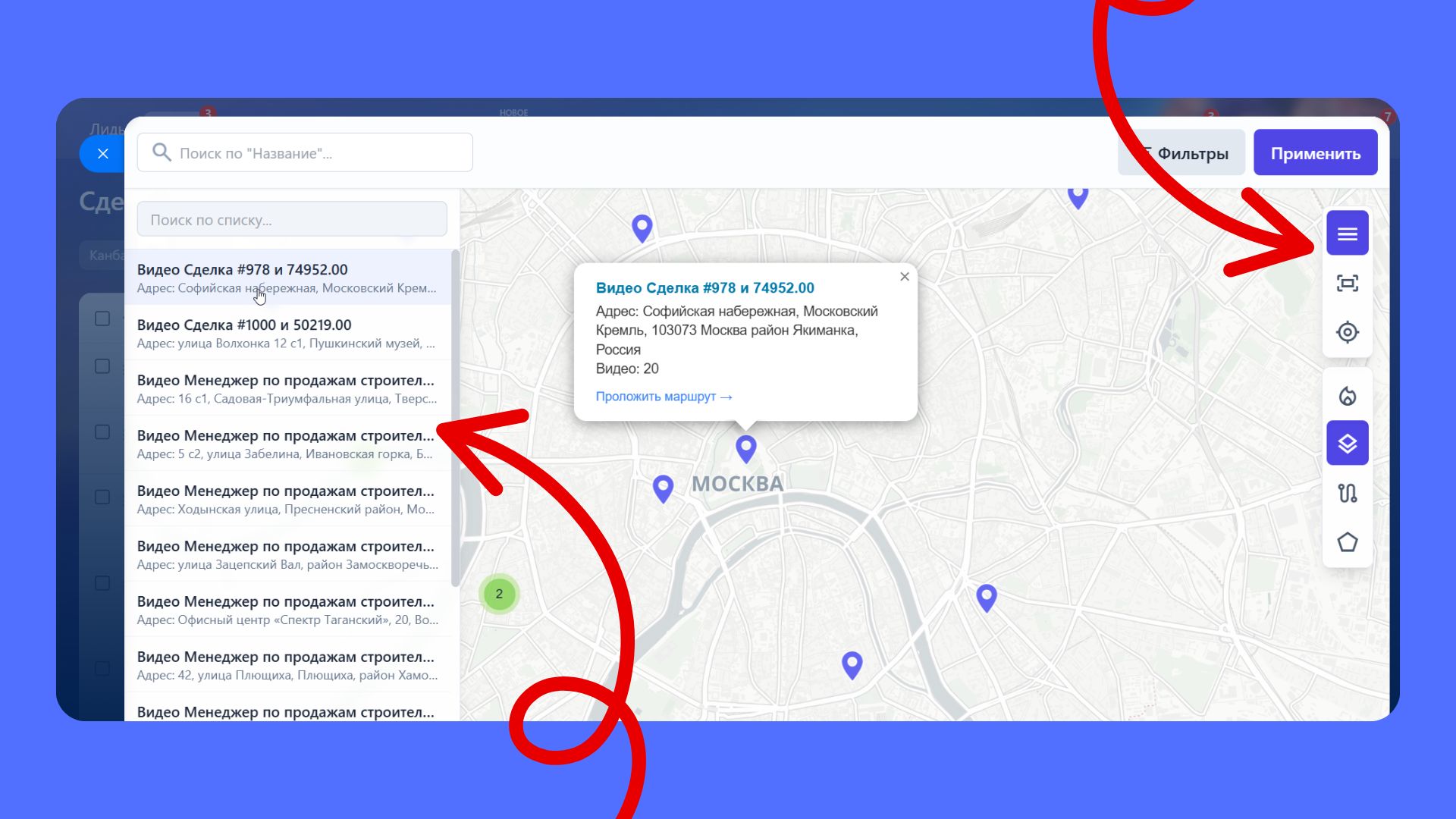Follow the Проложить маршрут link

(663, 397)
